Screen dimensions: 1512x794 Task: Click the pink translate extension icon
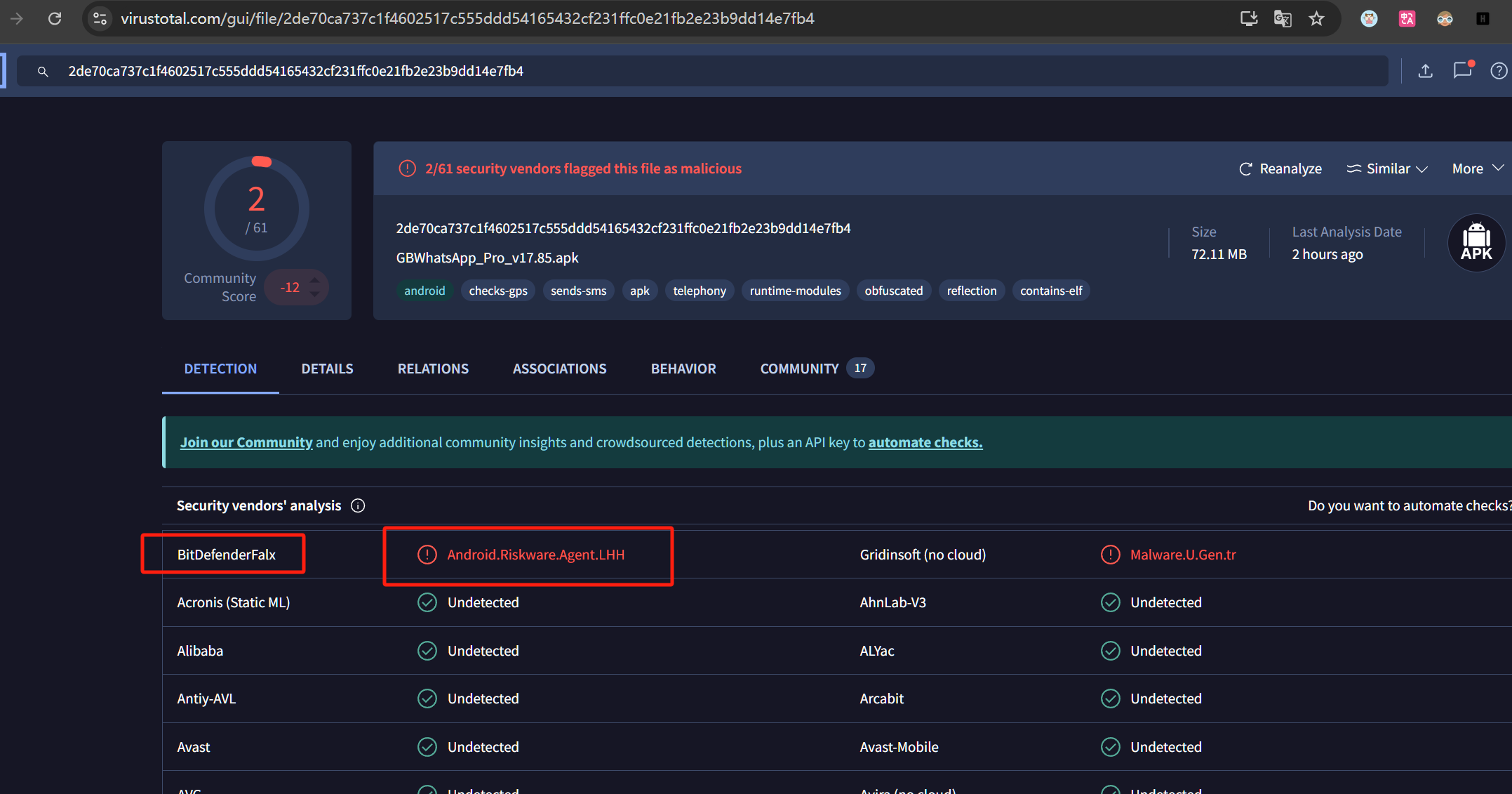[x=1407, y=19]
